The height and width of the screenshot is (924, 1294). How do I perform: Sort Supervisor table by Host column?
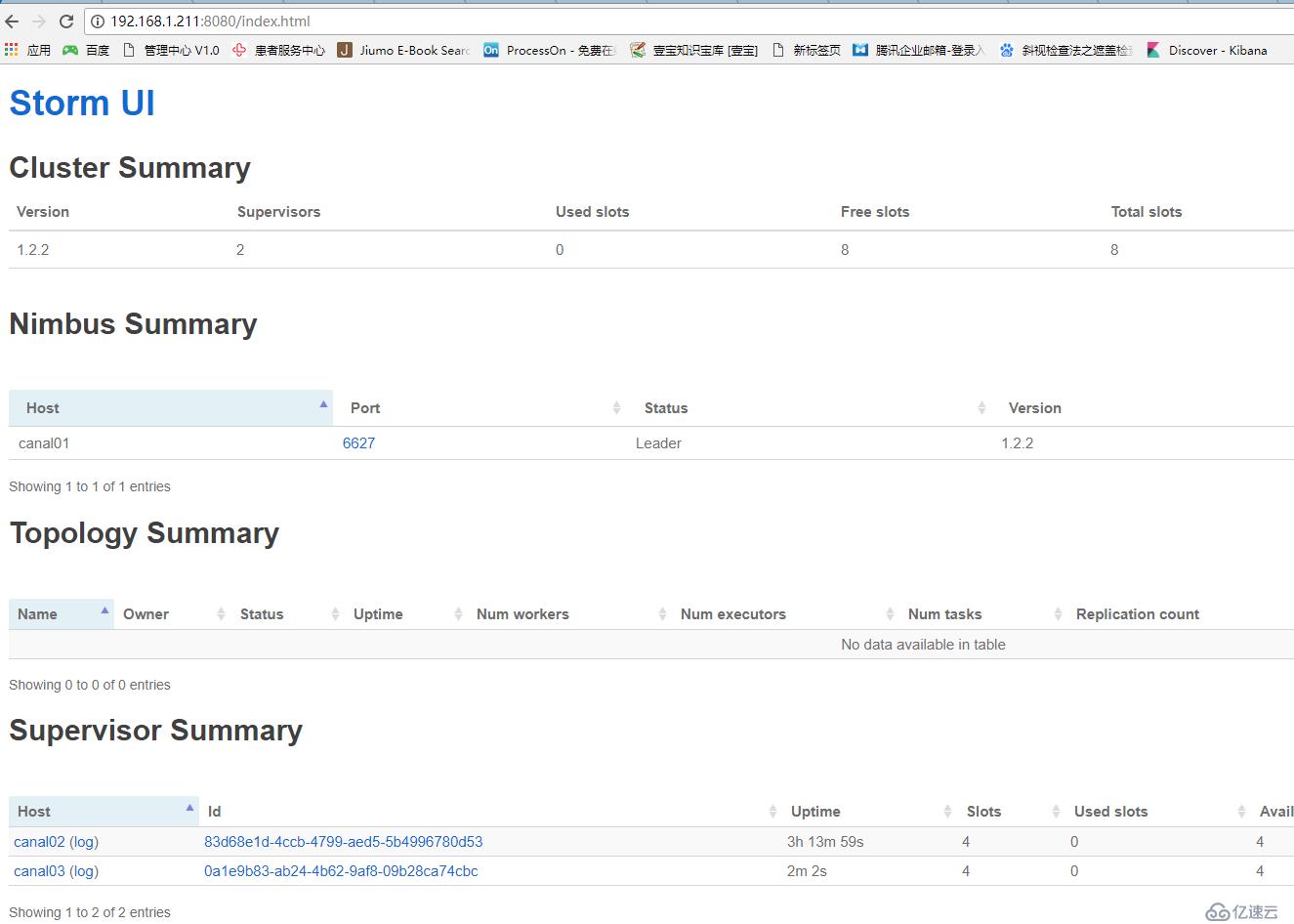104,811
